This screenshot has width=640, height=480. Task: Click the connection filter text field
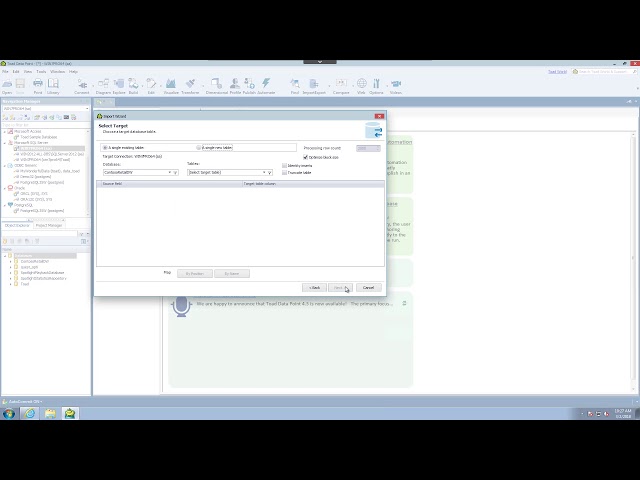click(x=44, y=125)
